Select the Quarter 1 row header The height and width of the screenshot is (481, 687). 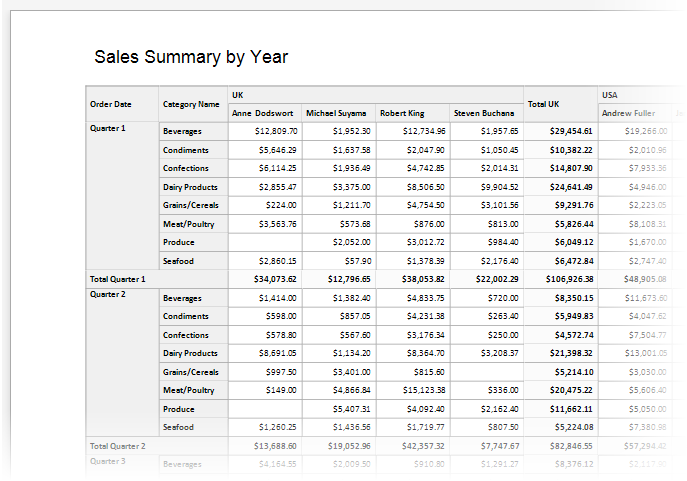click(108, 129)
